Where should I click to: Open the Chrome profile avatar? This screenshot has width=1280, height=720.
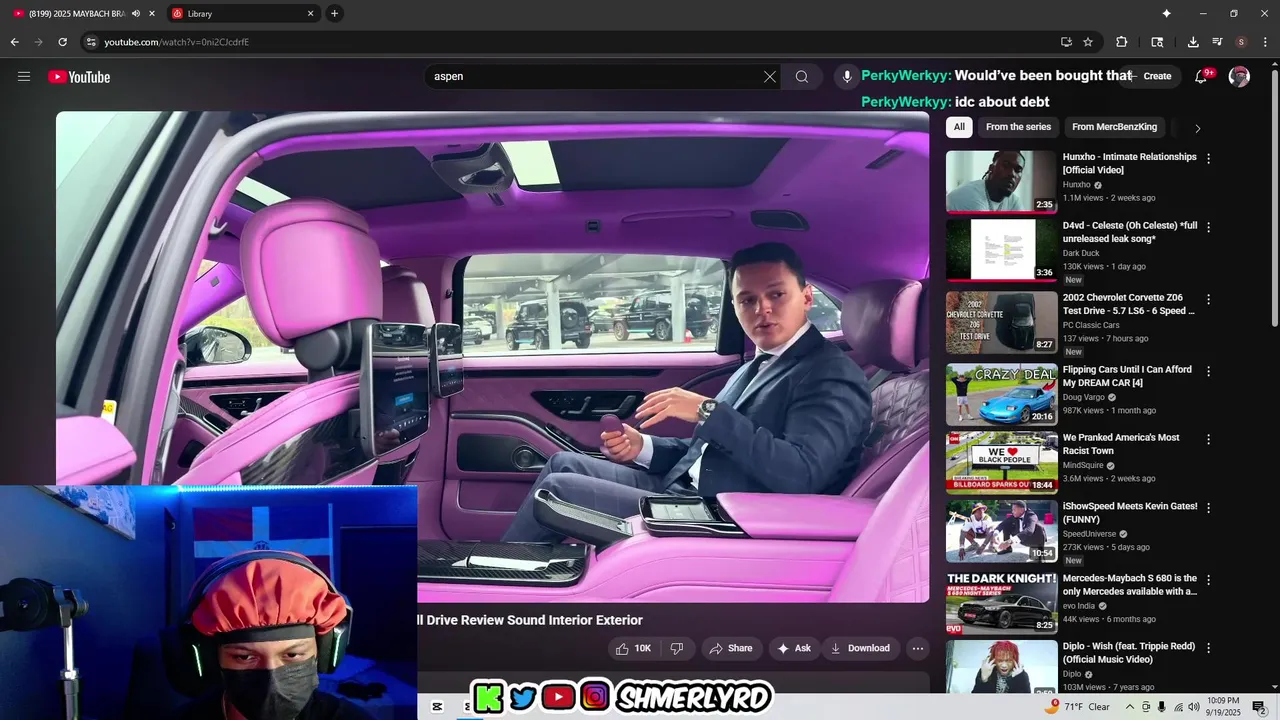tap(1241, 42)
